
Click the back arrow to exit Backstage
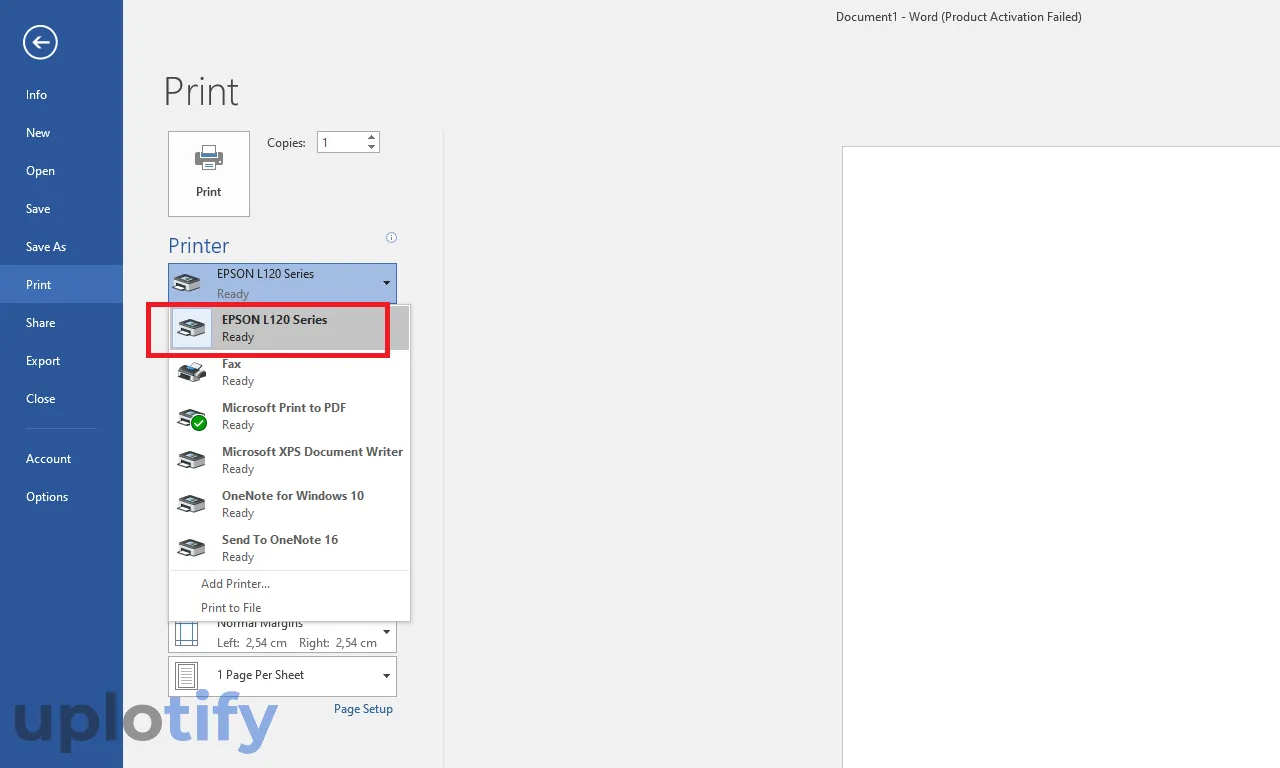tap(41, 42)
